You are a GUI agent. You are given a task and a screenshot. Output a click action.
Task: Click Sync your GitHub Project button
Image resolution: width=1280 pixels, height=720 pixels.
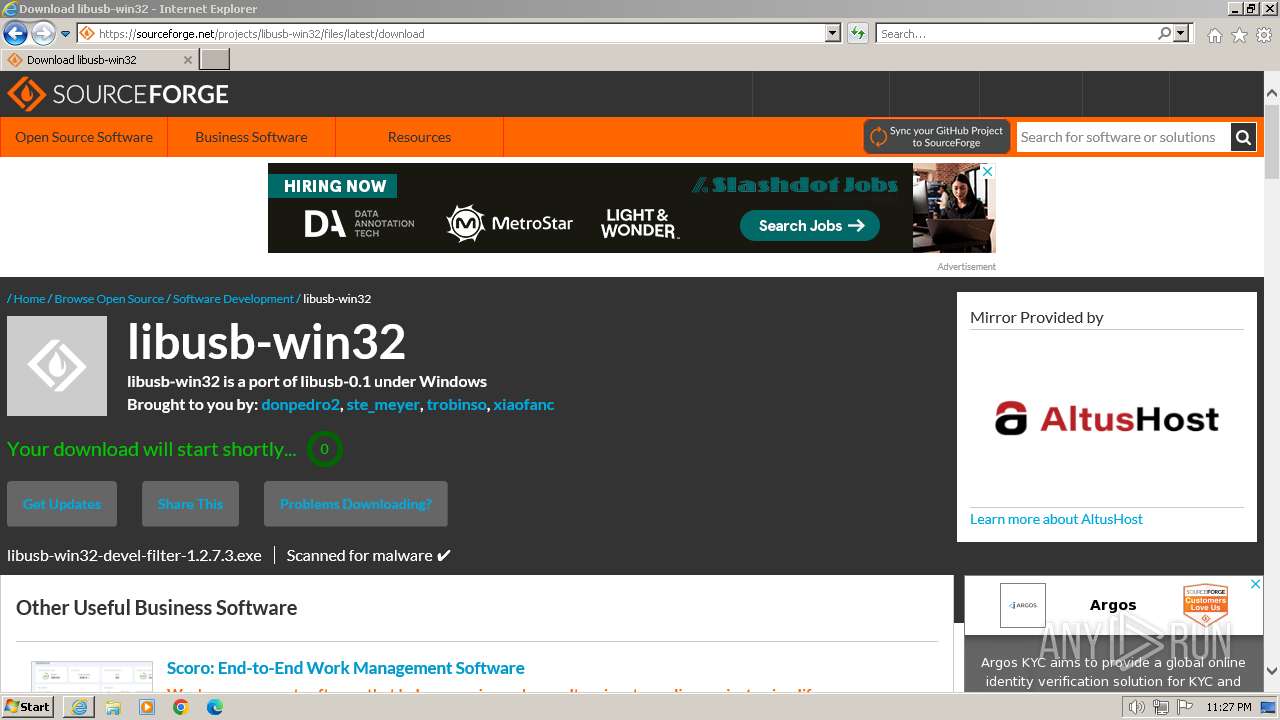937,137
